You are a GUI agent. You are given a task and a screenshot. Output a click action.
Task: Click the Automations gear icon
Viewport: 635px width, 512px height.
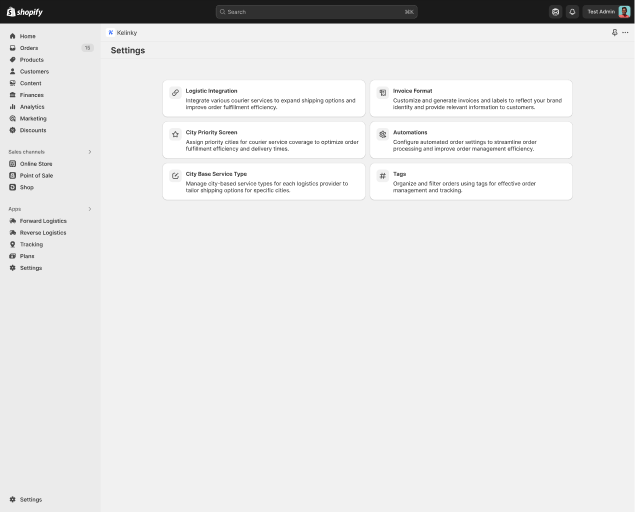pos(382,134)
